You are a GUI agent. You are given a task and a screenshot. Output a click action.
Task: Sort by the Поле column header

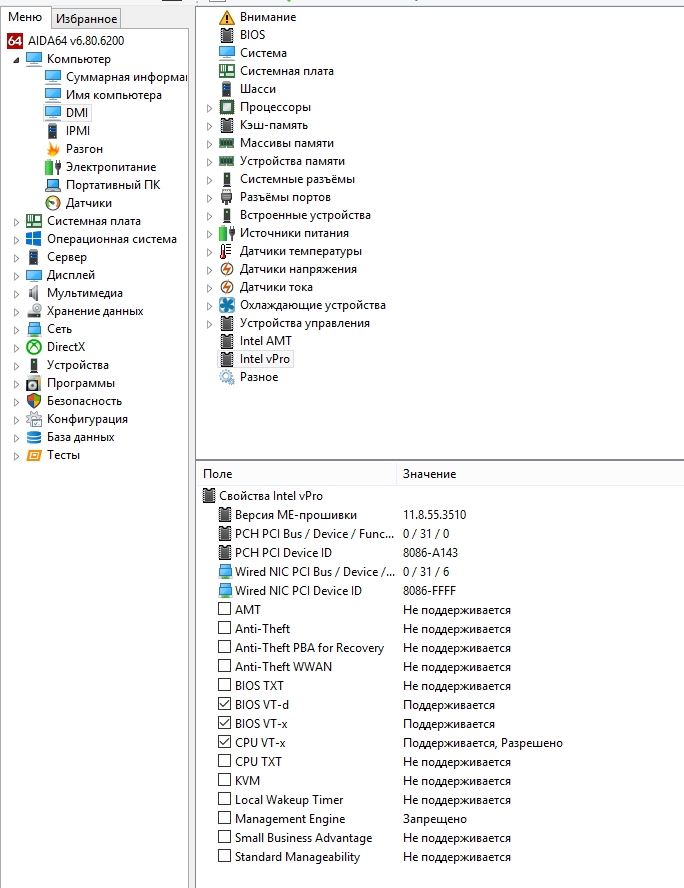pos(296,474)
